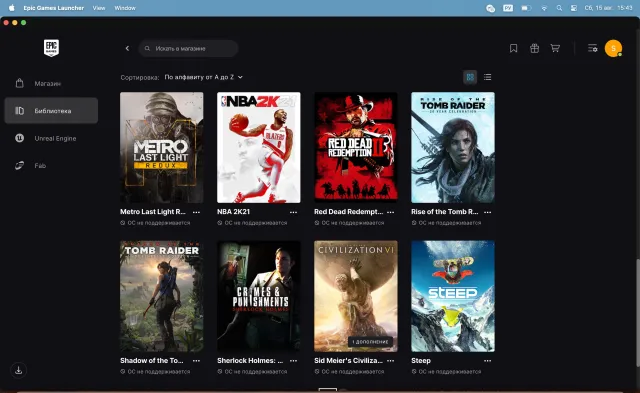The image size is (640, 393).
Task: Open the Fab sidebar tab
Action: point(51,165)
